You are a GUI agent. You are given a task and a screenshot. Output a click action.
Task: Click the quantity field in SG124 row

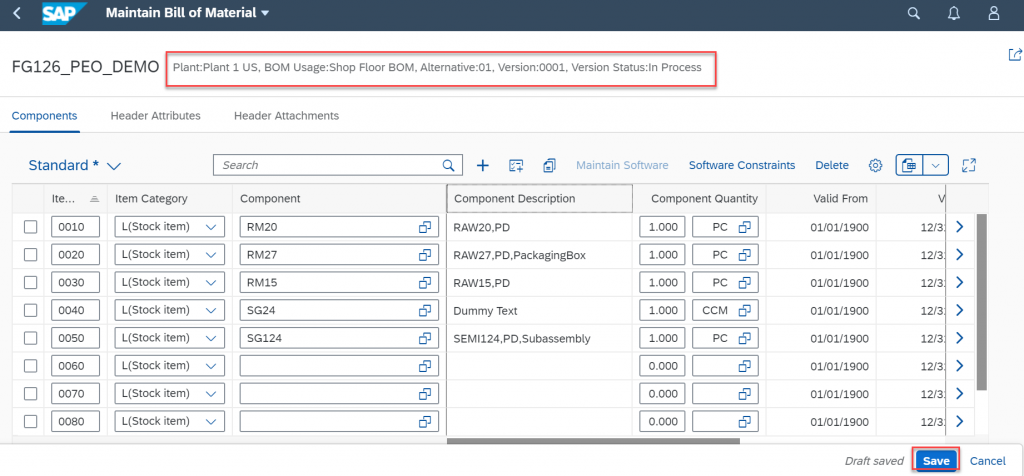662,338
